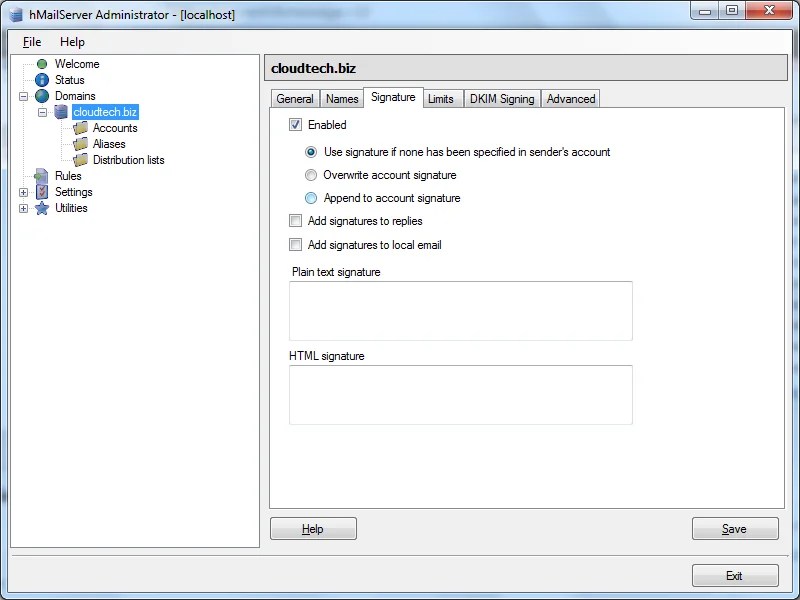This screenshot has height=600, width=800.
Task: Minimize the hMailServer Administrator window
Action: 705,10
